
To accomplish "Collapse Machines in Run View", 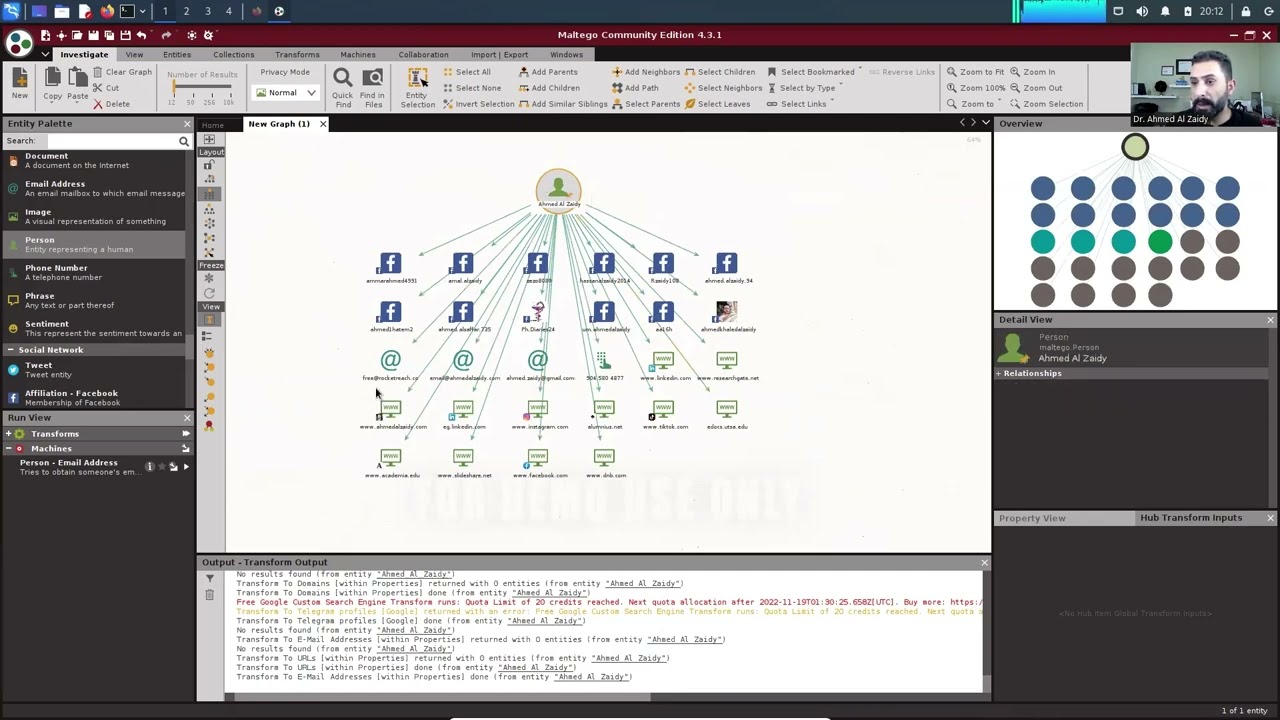I will (8, 449).
